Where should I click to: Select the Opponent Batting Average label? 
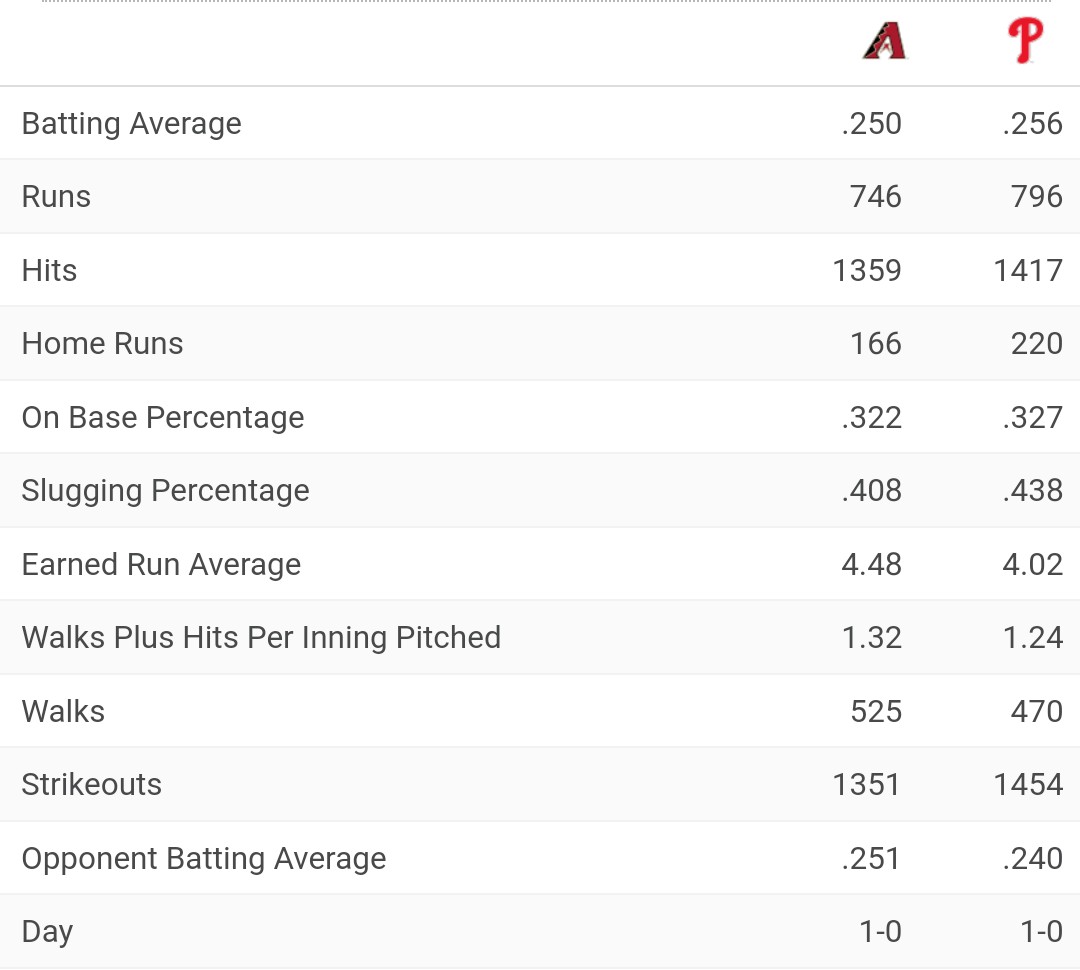tap(203, 859)
